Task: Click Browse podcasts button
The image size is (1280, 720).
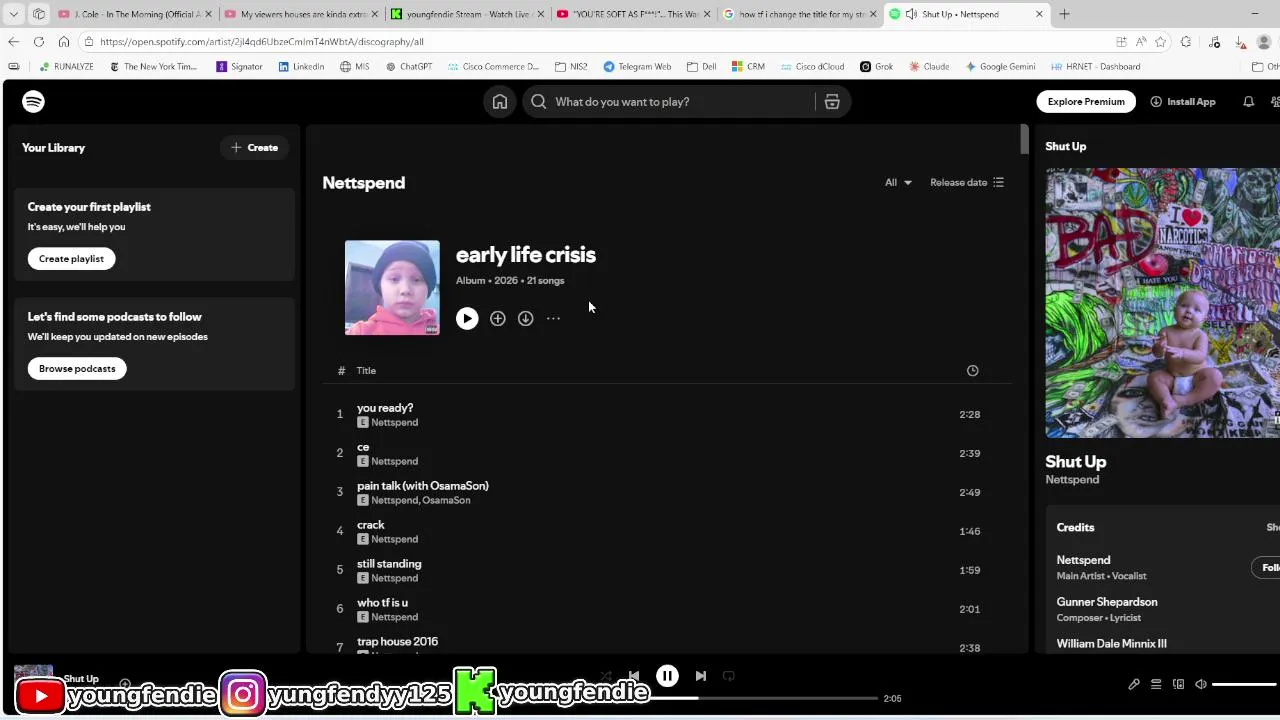Action: (77, 368)
